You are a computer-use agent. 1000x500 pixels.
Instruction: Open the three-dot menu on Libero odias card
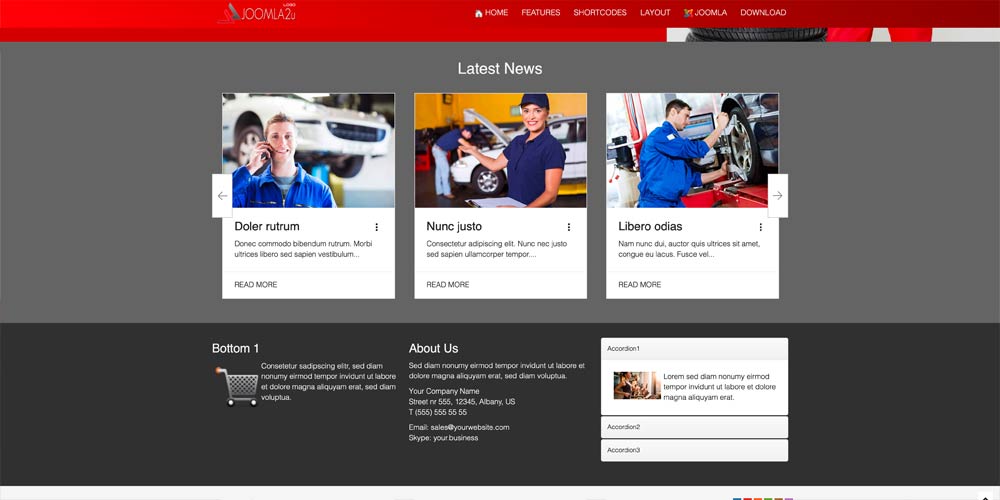[x=760, y=227]
